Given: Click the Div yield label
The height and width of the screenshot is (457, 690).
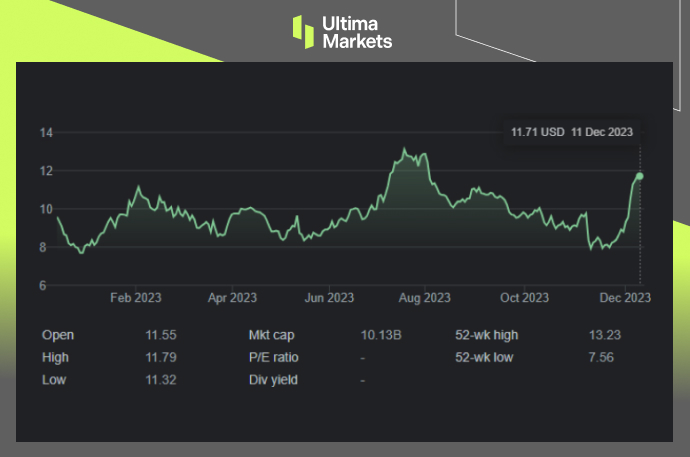Looking at the screenshot, I should pos(272,380).
